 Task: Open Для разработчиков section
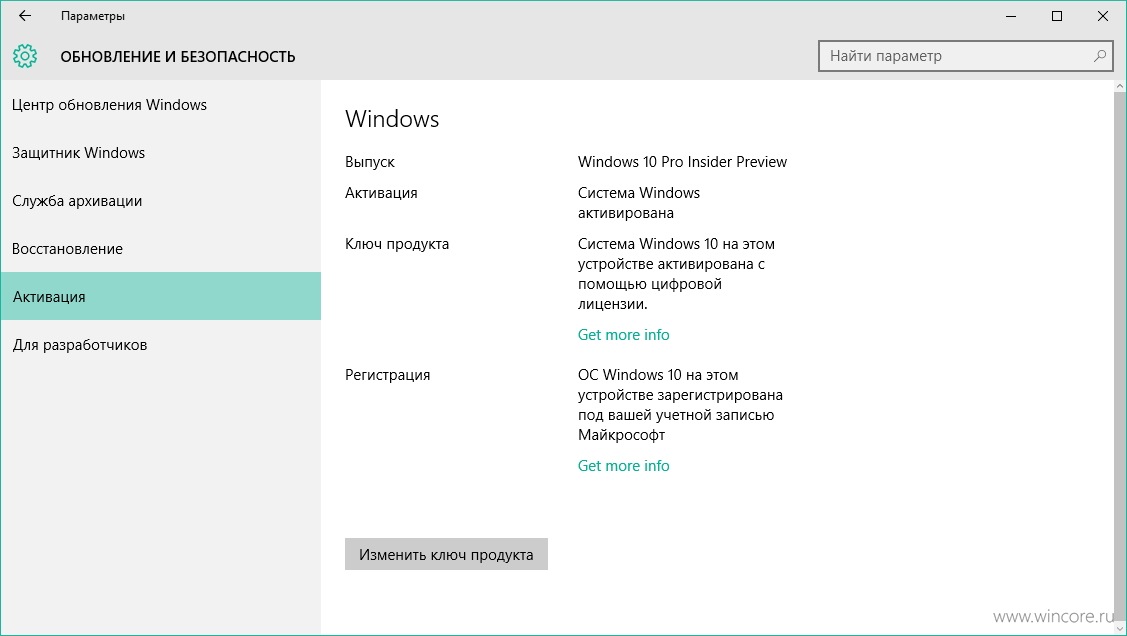[x=160, y=345]
